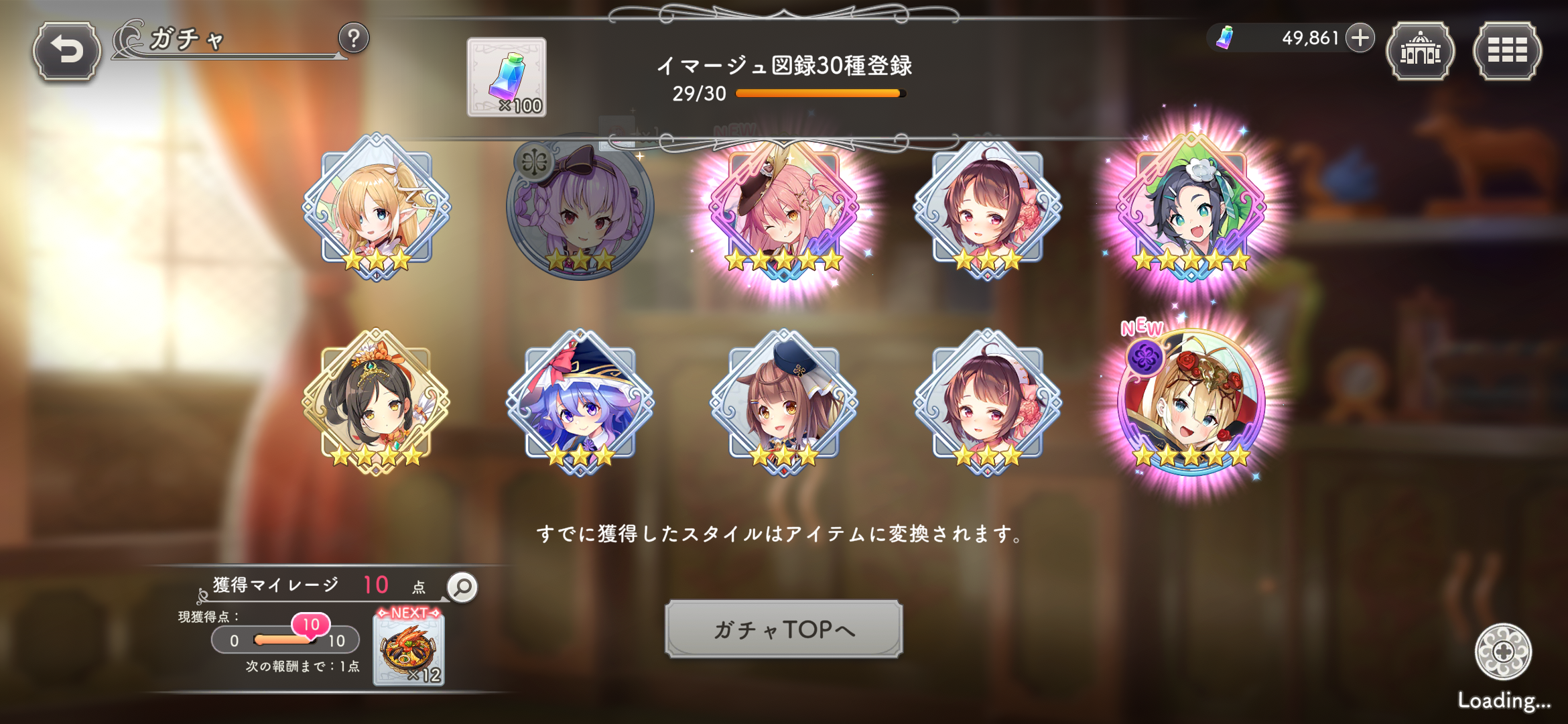Select the purple braided-hair round icon
Screen dimensions: 1568x724
pos(580,206)
